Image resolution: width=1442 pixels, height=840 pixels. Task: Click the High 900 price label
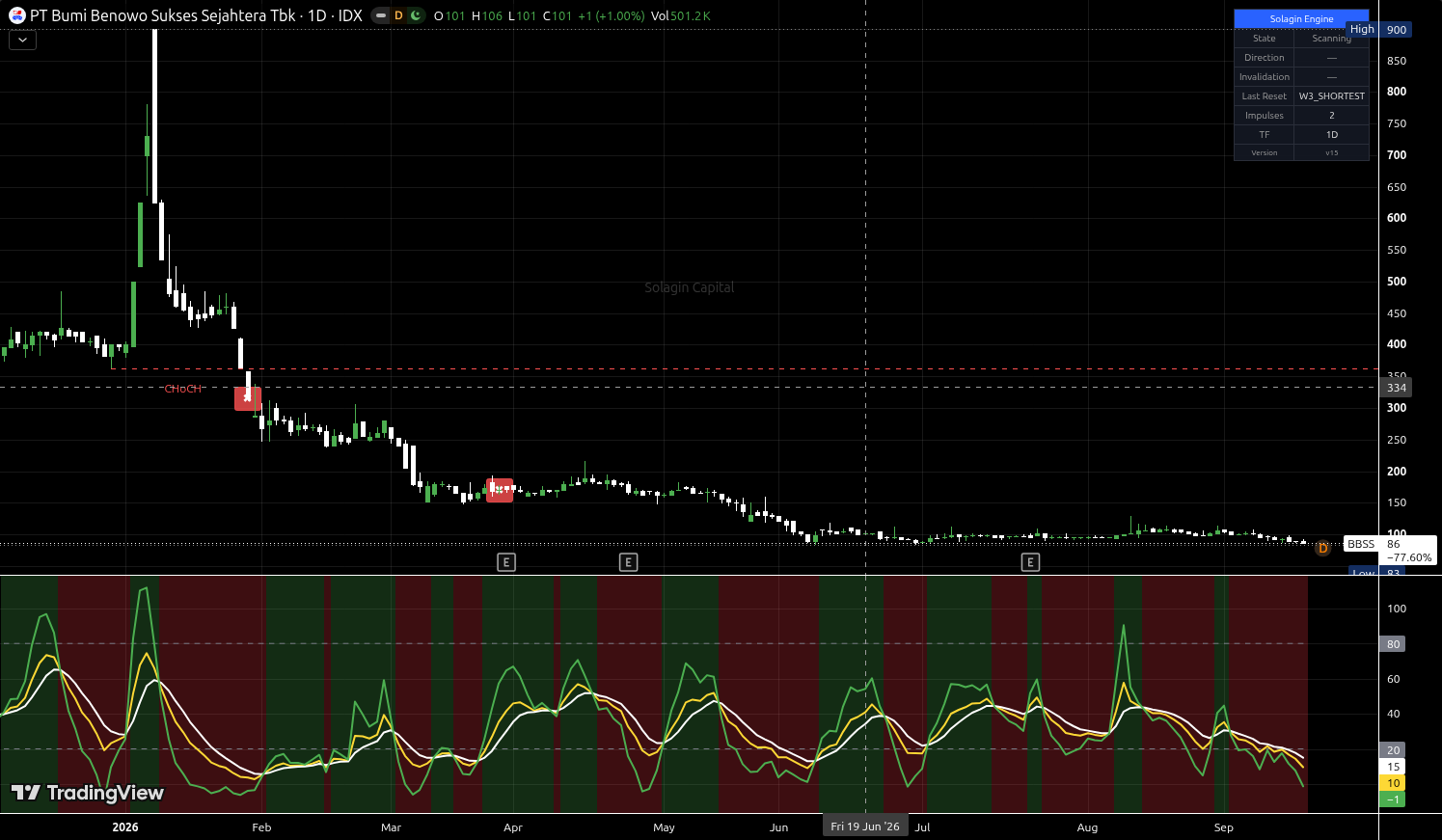point(1379,30)
